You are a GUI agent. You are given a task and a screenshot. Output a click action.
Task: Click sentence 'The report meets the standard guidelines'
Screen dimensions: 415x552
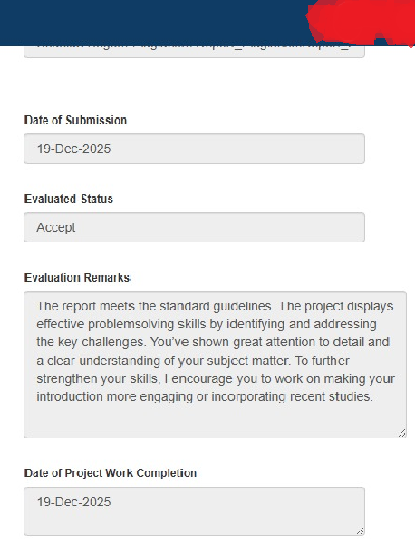pos(155,306)
